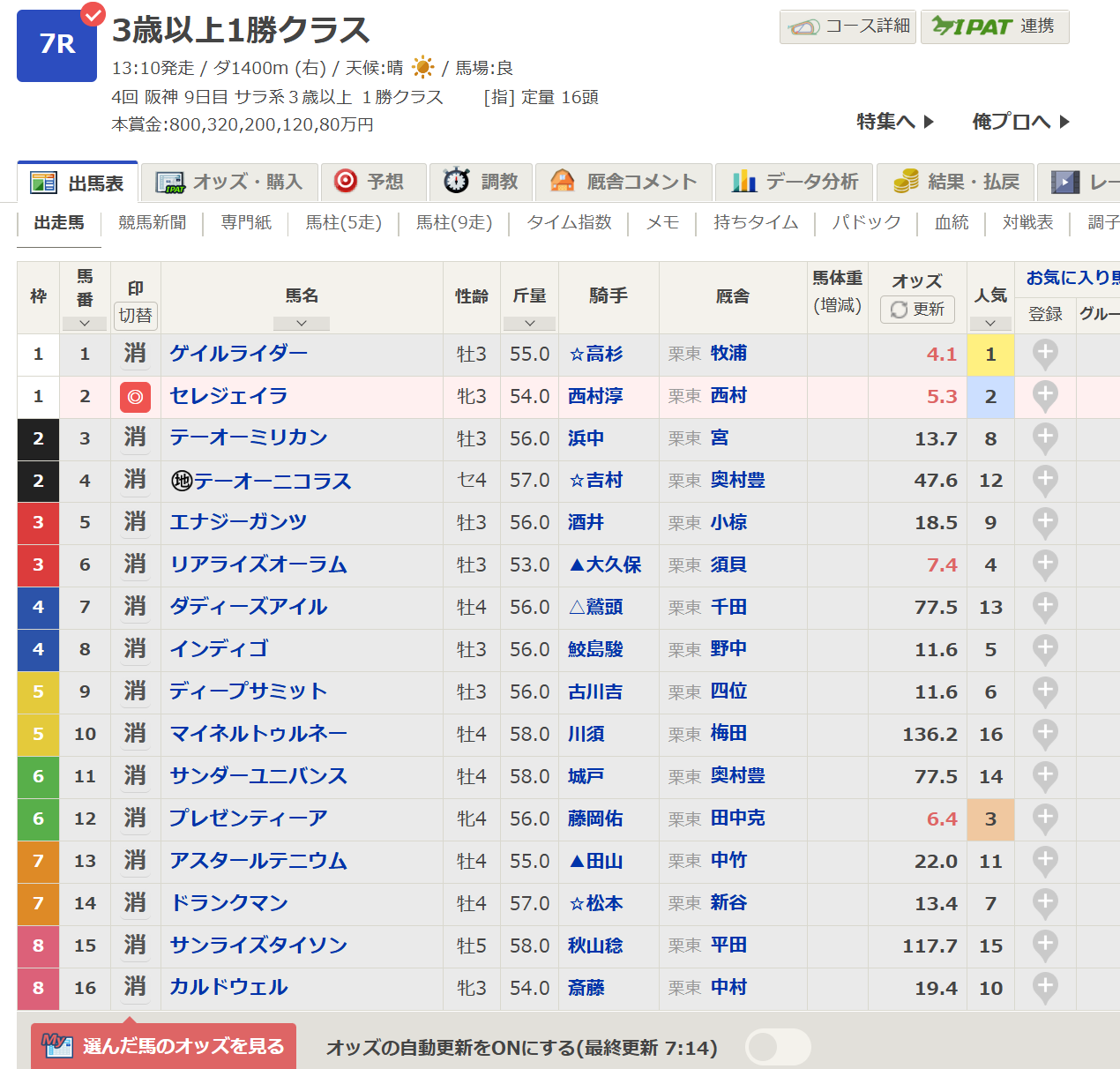This screenshot has width=1120, height=1069.
Task: Open jockey link 西村淳
Action: coord(595,397)
